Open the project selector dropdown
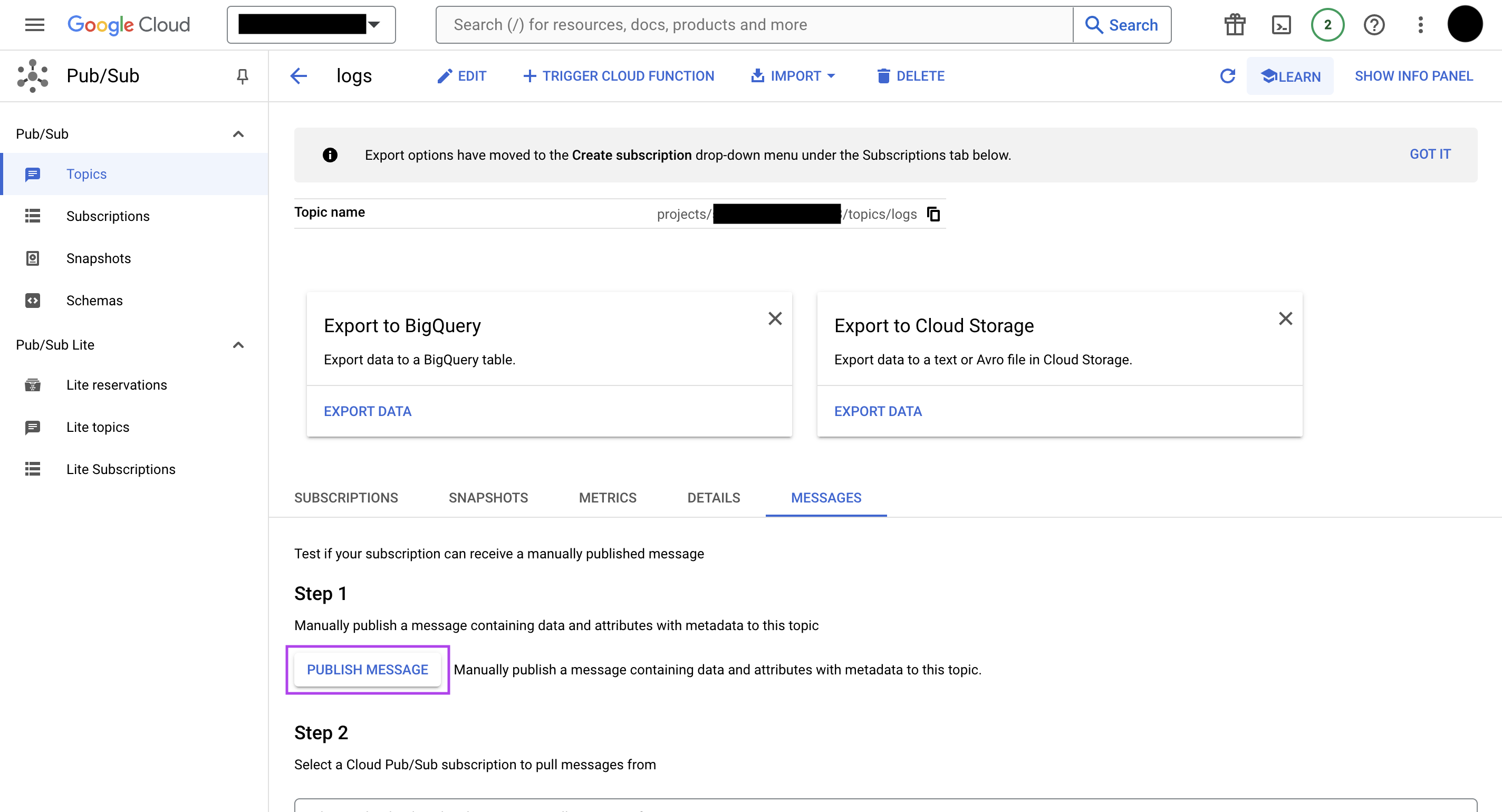 tap(311, 24)
